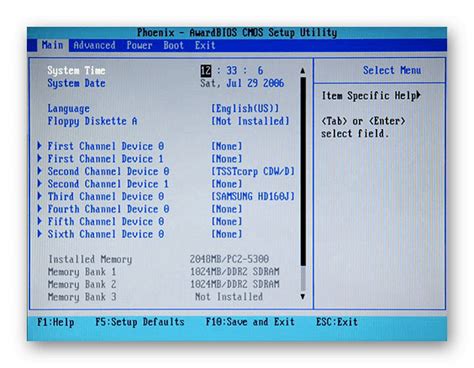Expand Second Channel Device 0 arrow
The image size is (474, 368).
coord(39,171)
